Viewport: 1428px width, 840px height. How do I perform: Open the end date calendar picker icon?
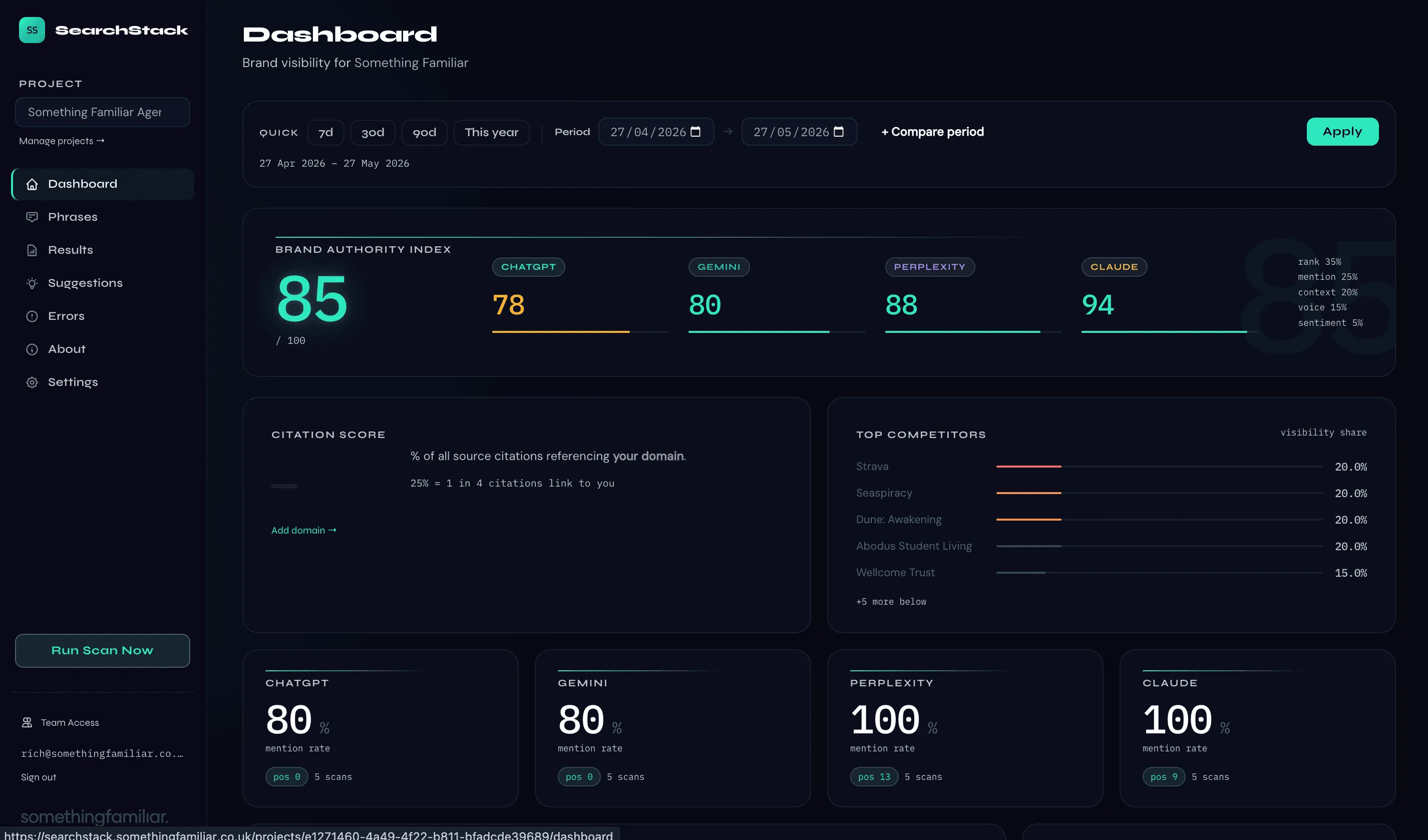(x=839, y=132)
